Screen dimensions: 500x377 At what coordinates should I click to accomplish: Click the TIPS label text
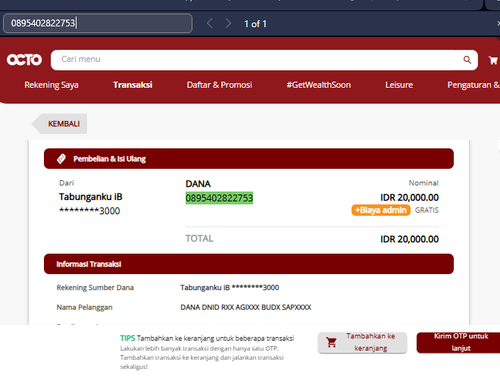(x=127, y=338)
